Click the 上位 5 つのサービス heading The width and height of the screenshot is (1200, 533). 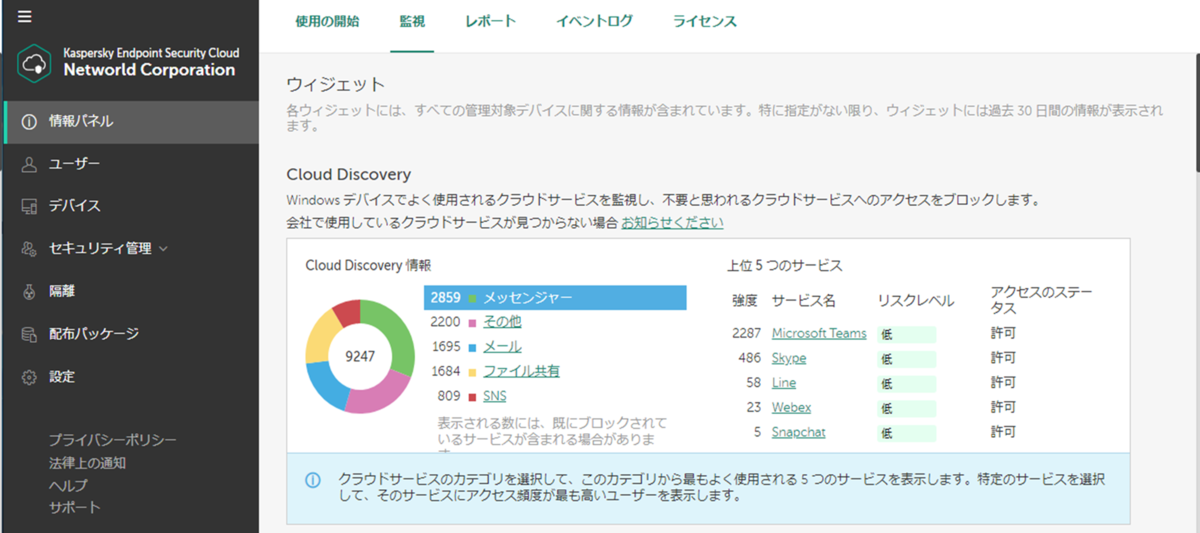point(785,266)
